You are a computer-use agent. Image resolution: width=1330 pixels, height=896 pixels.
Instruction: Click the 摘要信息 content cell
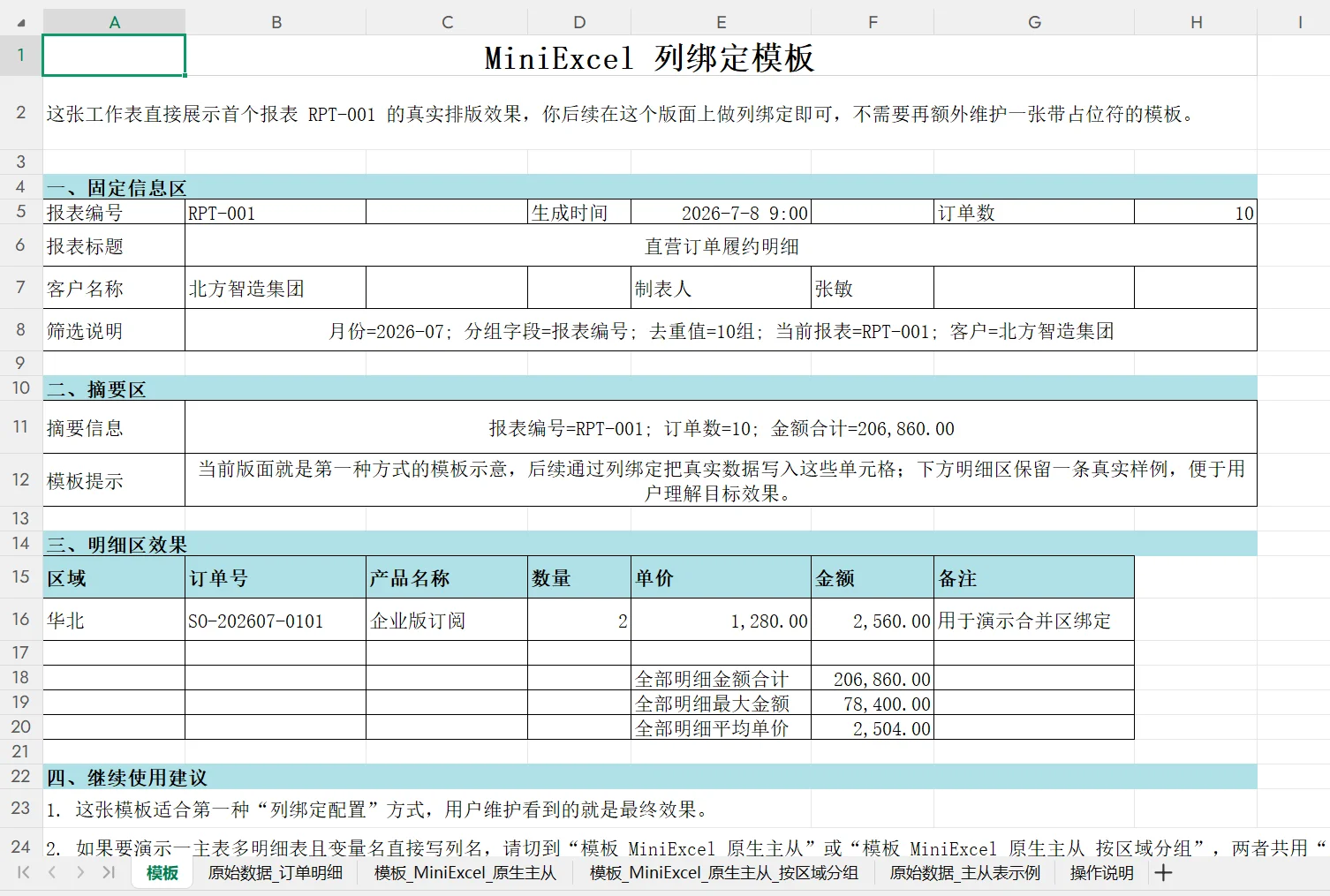(x=721, y=427)
